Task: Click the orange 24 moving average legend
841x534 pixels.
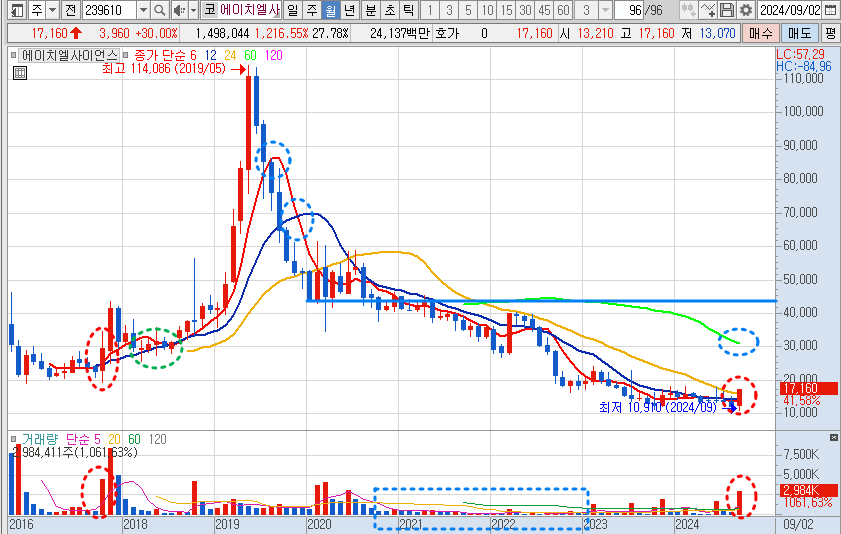Action: (230, 55)
